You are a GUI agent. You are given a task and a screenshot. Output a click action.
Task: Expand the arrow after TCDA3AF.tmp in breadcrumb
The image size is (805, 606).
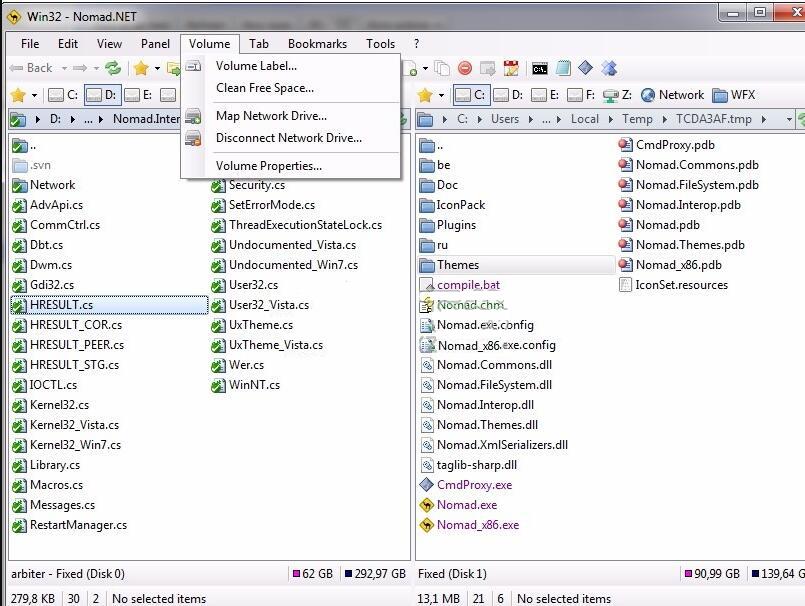coord(764,120)
